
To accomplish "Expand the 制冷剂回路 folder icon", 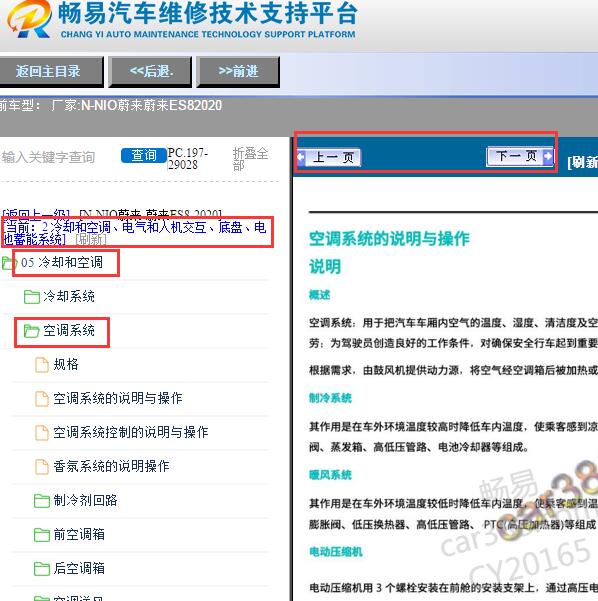I will coord(42,501).
